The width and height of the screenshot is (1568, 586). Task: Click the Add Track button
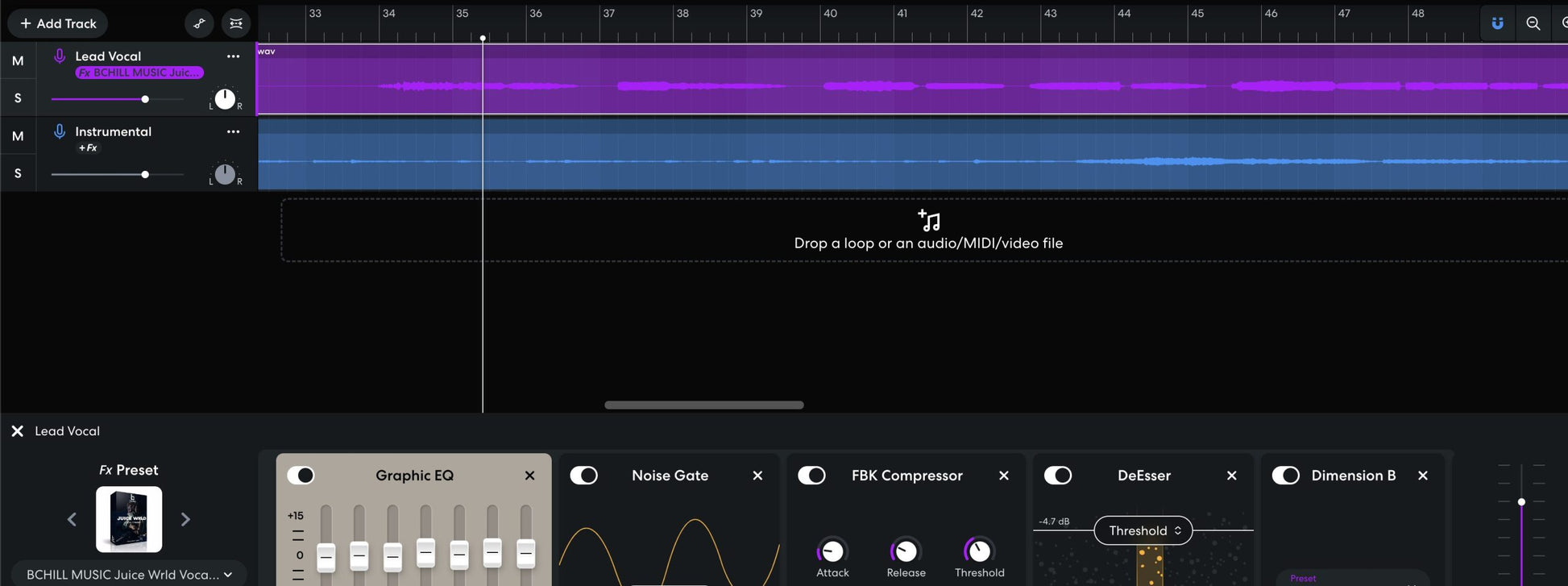coord(58,23)
